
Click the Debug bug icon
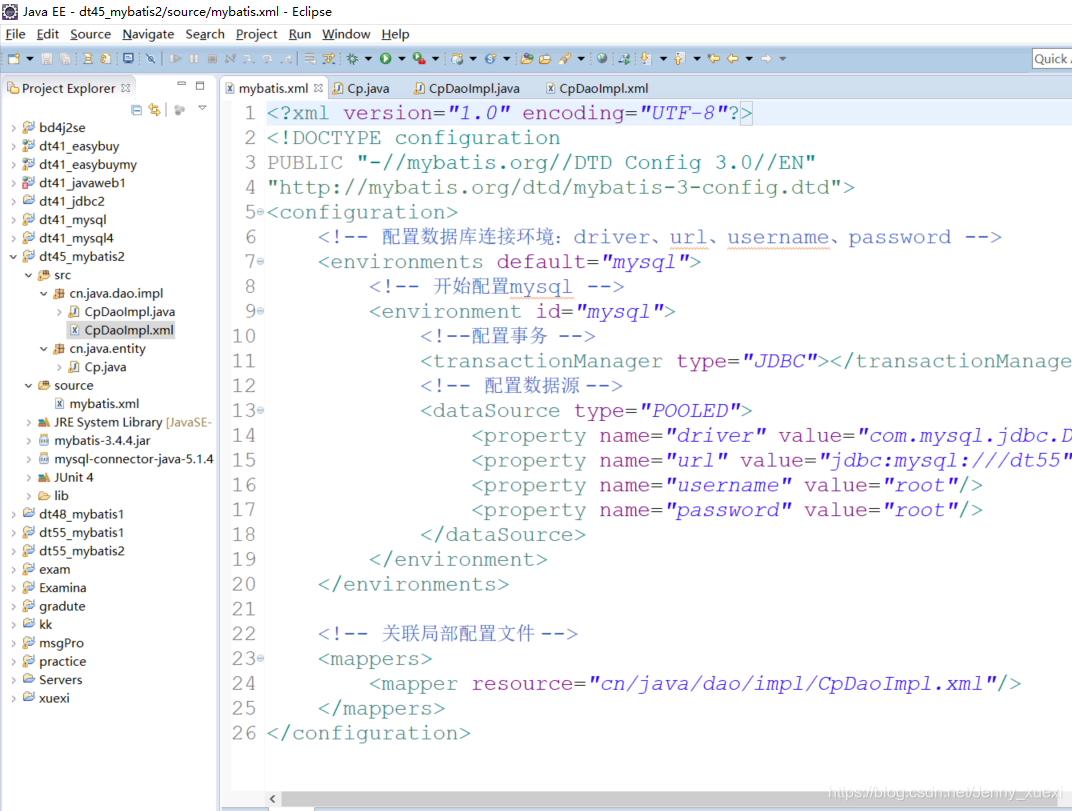click(352, 59)
